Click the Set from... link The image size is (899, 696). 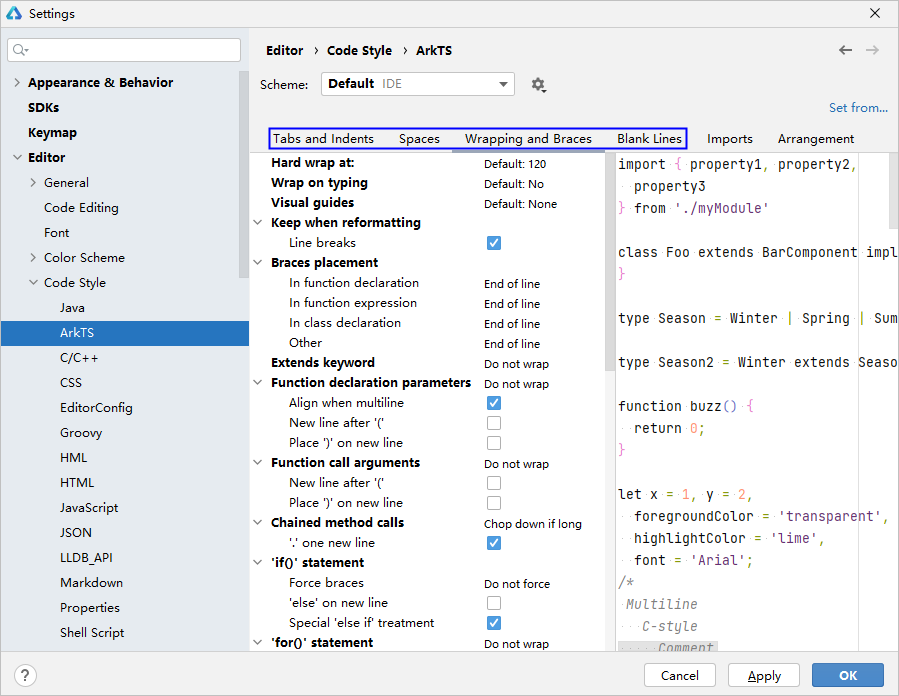click(x=858, y=108)
